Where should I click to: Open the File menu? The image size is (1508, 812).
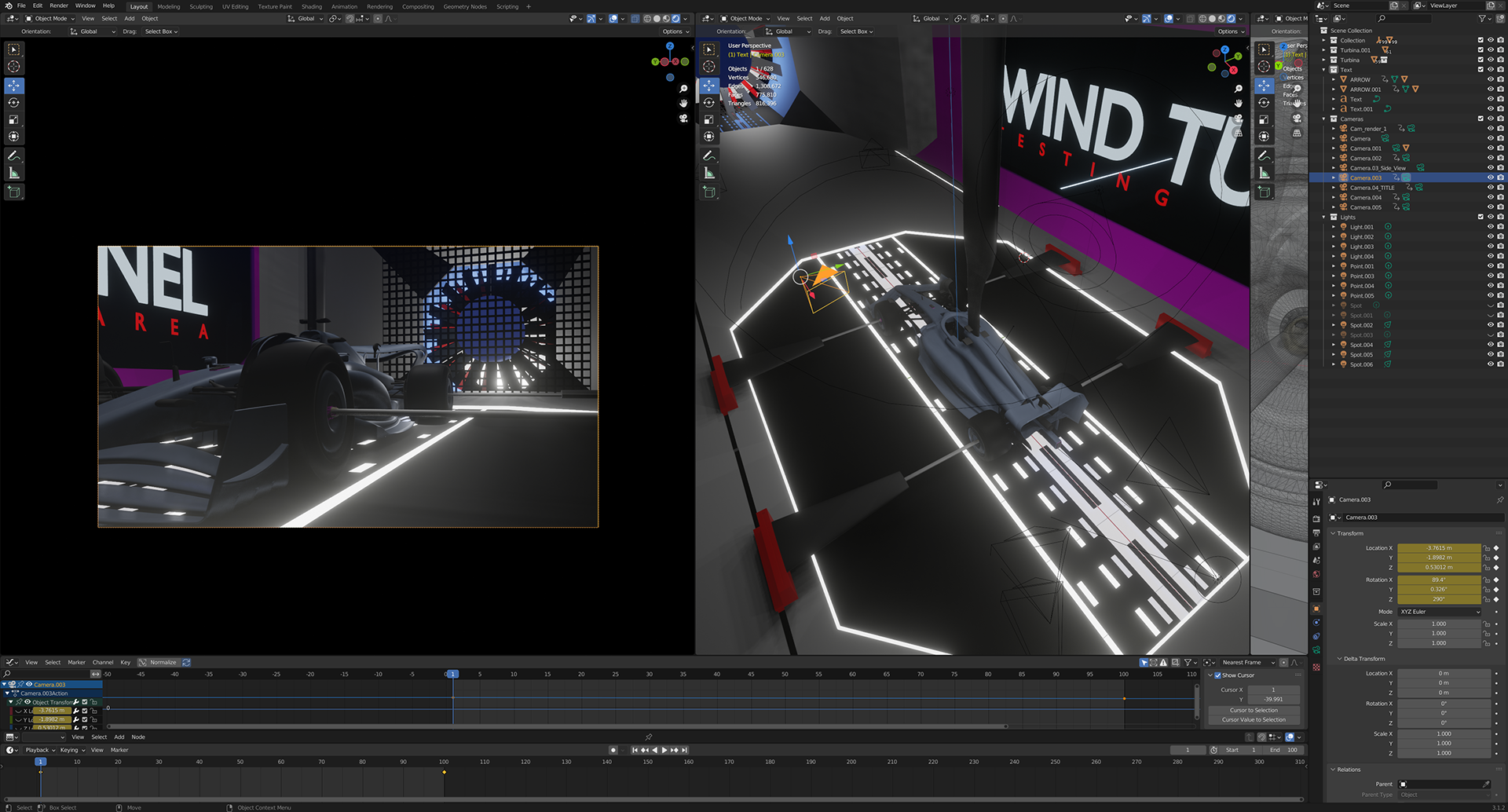coord(21,5)
